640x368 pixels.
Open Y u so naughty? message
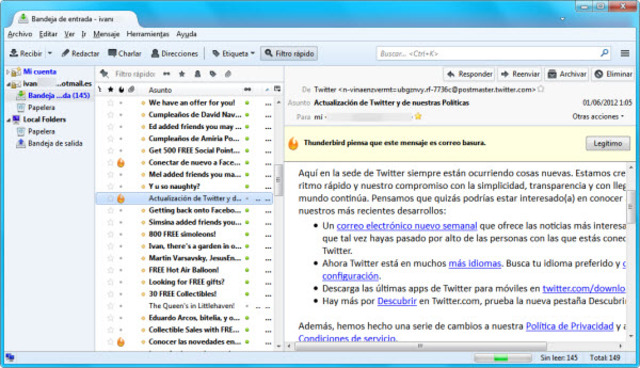pos(174,186)
